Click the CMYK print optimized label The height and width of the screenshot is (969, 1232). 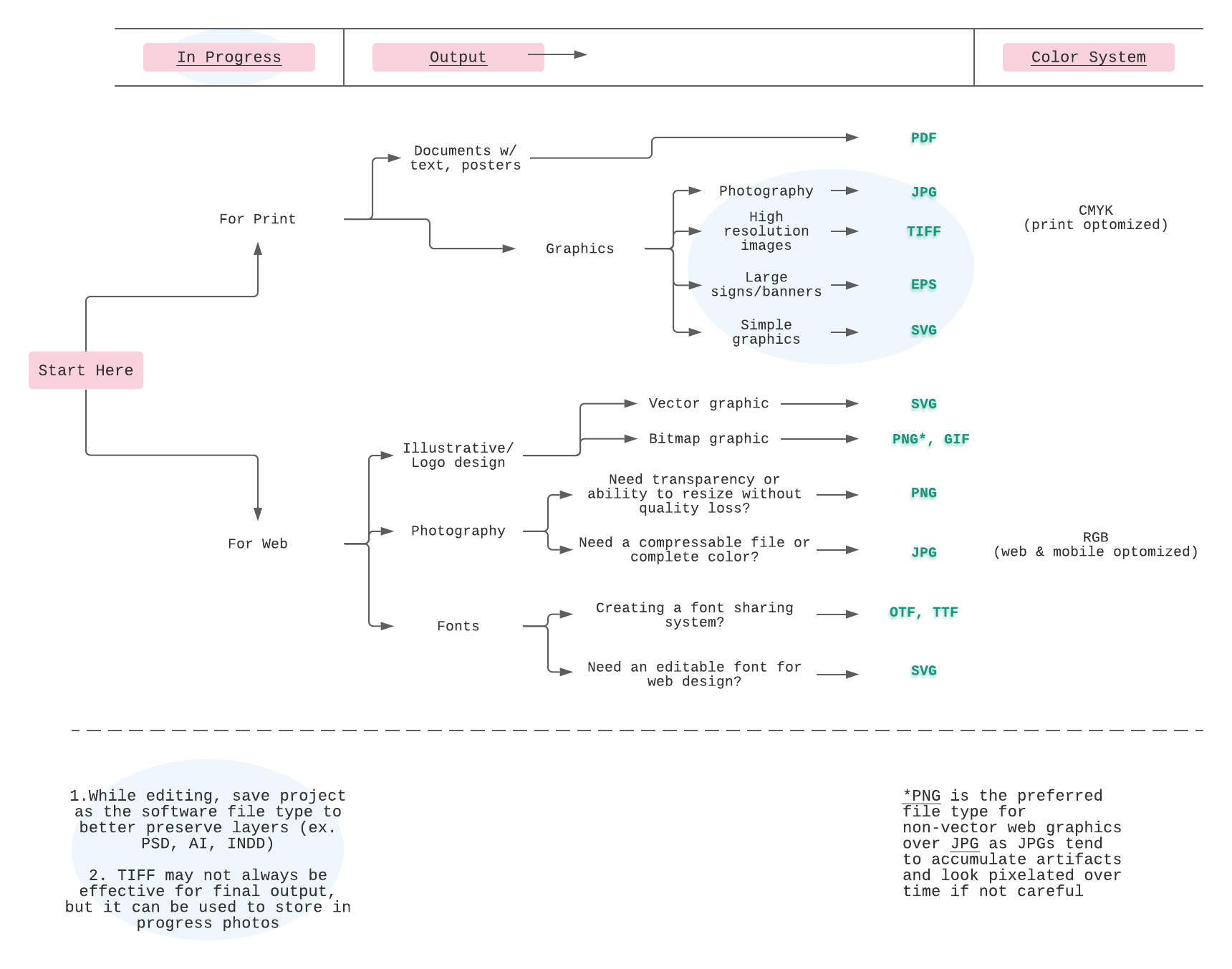click(x=1095, y=218)
